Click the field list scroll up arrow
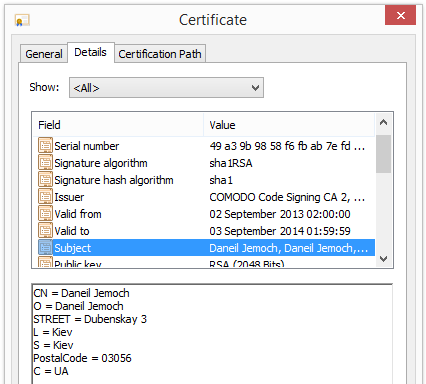 (383, 122)
